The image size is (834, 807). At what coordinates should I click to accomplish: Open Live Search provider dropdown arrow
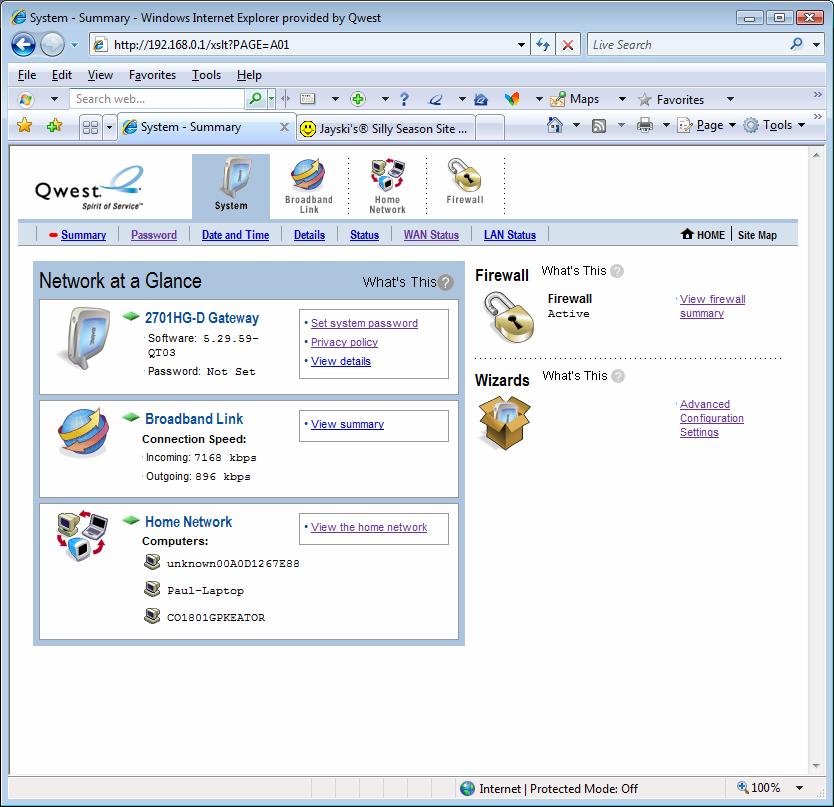click(816, 45)
